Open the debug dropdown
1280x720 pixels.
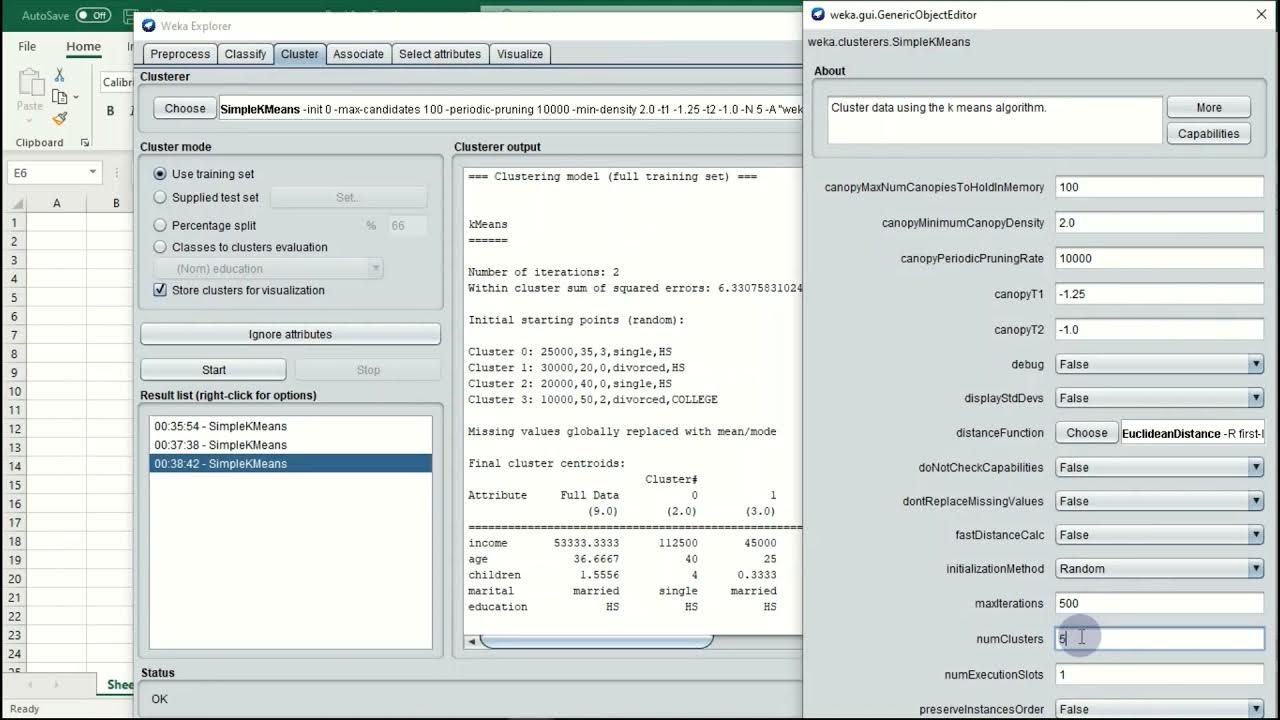pos(1160,364)
